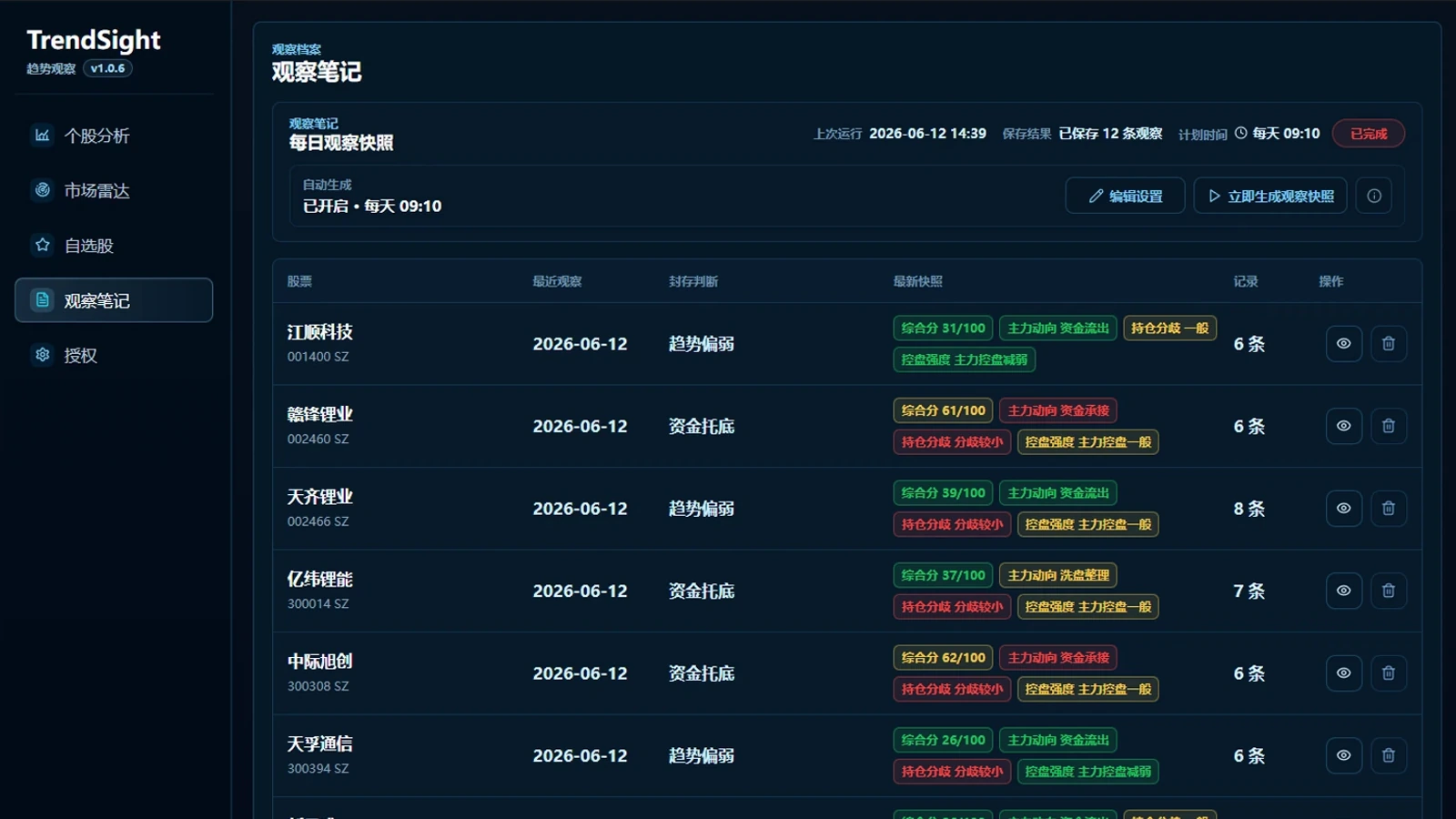The image size is (1456, 819).
Task: View 江顺科技 notes with eye icon
Action: [x=1343, y=343]
